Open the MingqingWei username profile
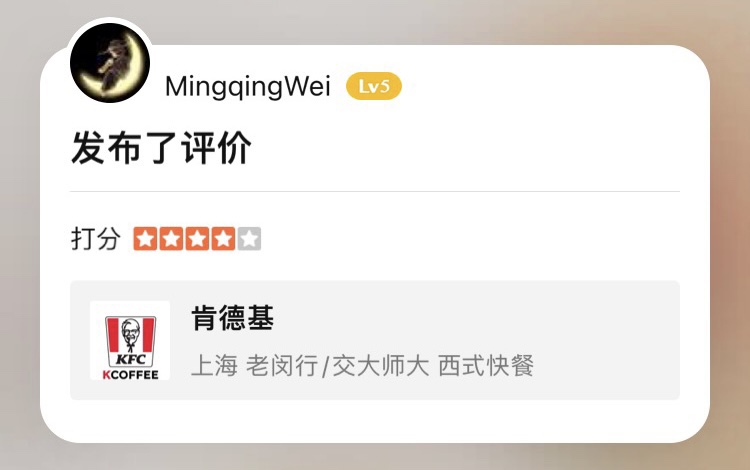The image size is (750, 470). (x=248, y=87)
